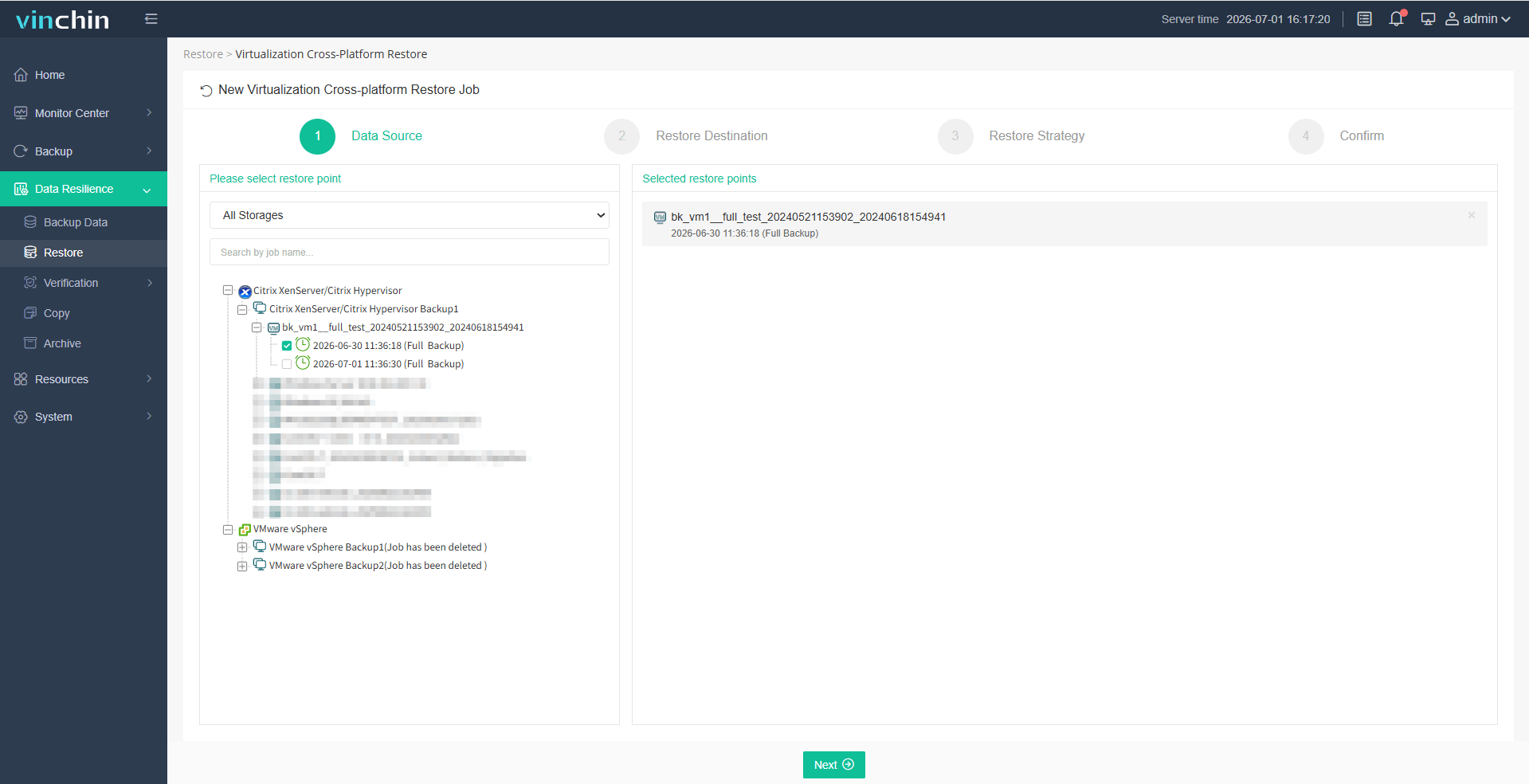Click the clock icon of 2026-07-01 point

pos(303,363)
